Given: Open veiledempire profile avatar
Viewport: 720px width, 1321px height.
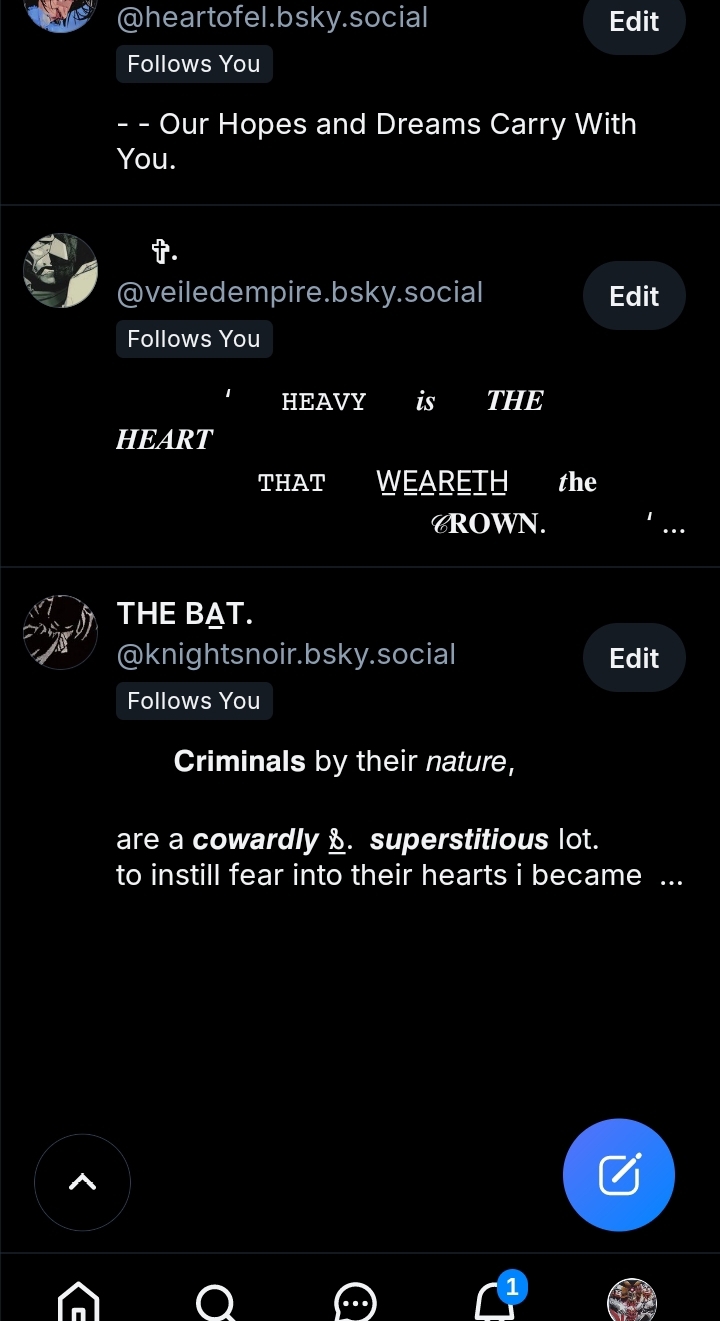Looking at the screenshot, I should pos(60,270).
